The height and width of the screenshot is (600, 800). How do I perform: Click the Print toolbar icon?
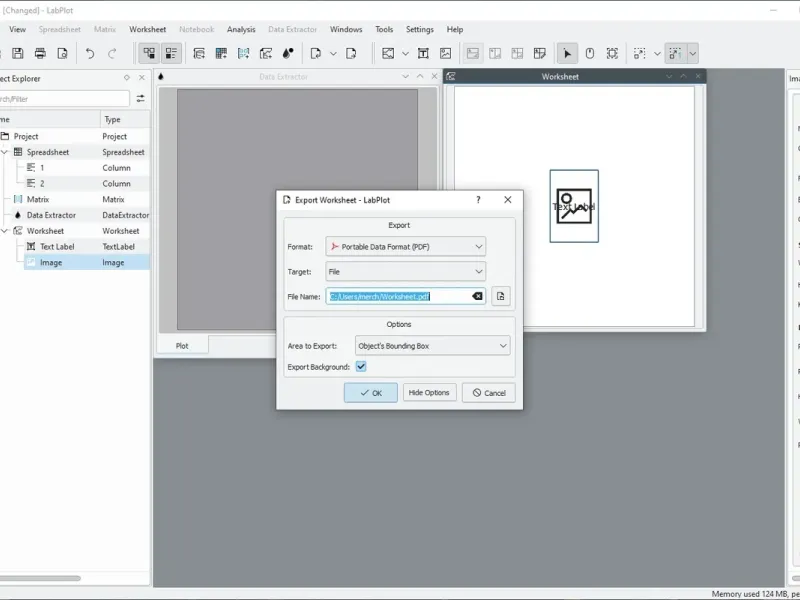pyautogui.click(x=40, y=54)
